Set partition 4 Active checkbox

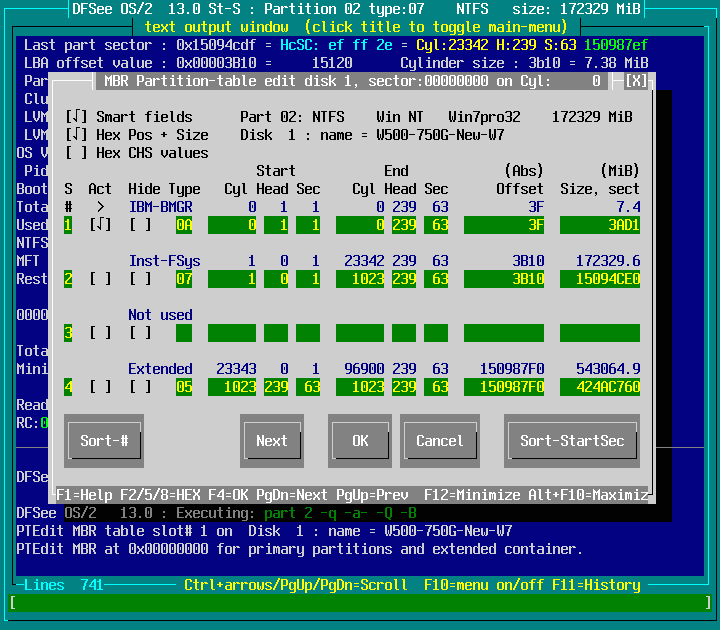[x=100, y=387]
